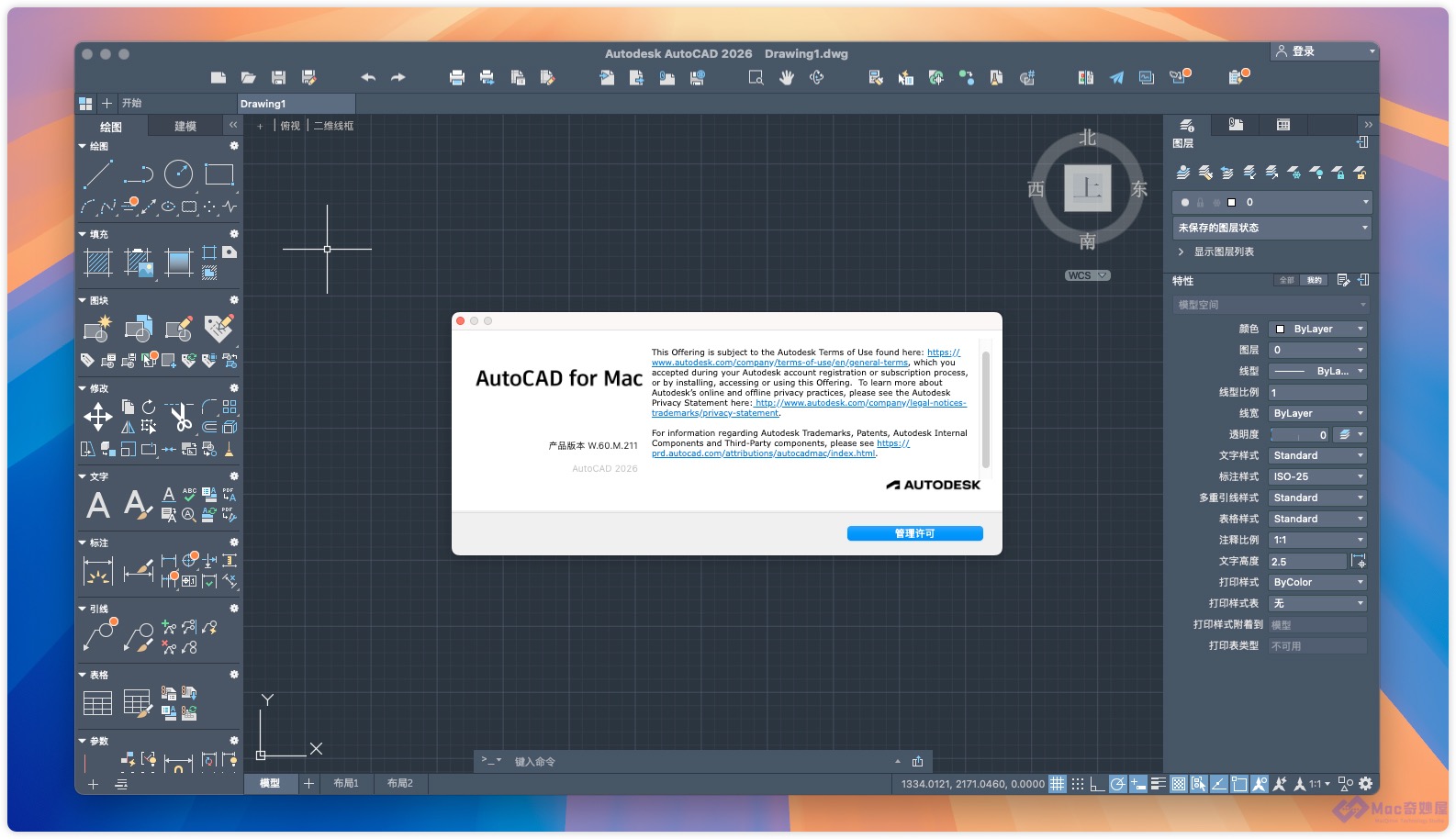This screenshot has height=839, width=1456.
Task: Select the 模型 tab
Action: [270, 783]
